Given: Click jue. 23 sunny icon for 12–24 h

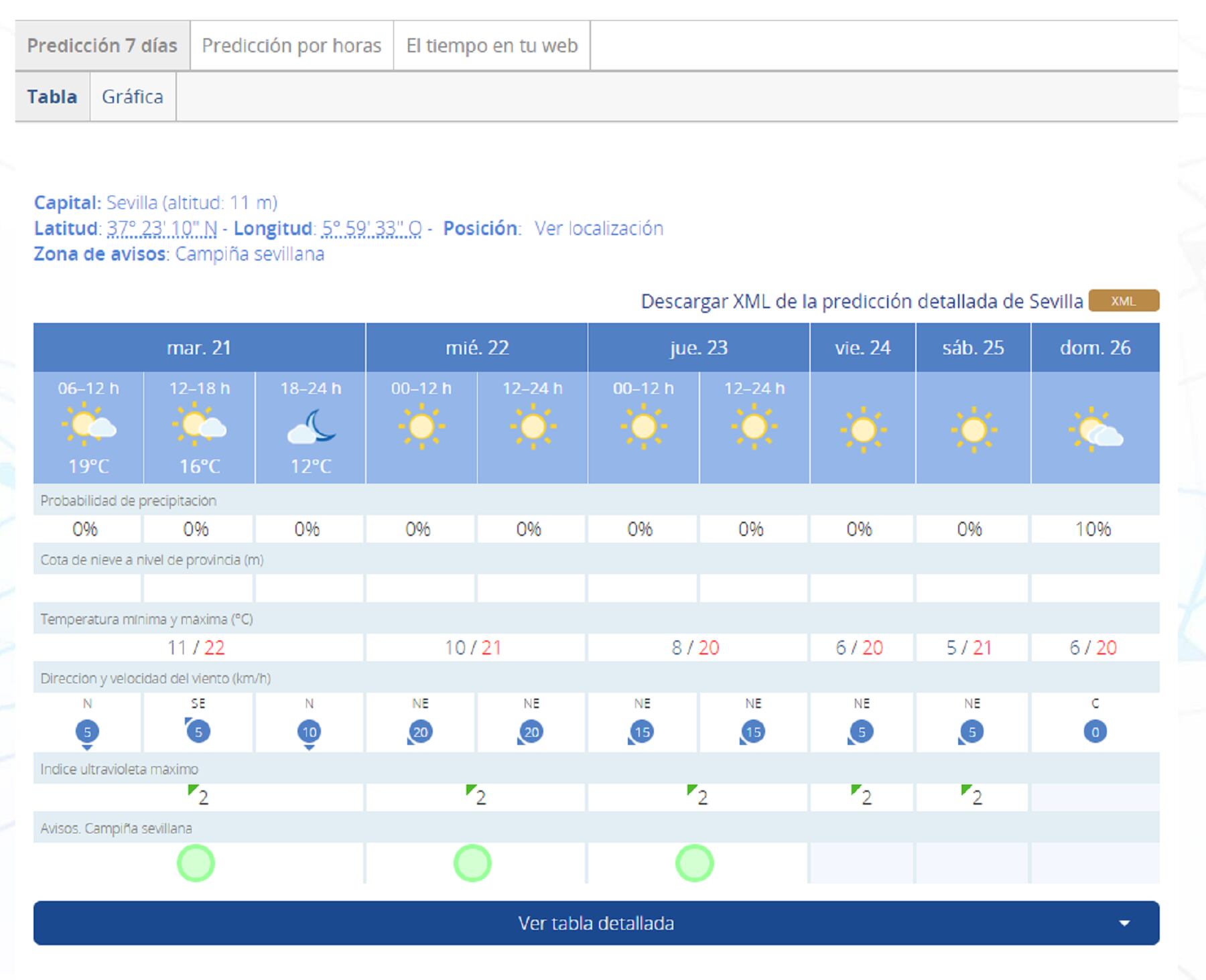Looking at the screenshot, I should click(x=754, y=427).
